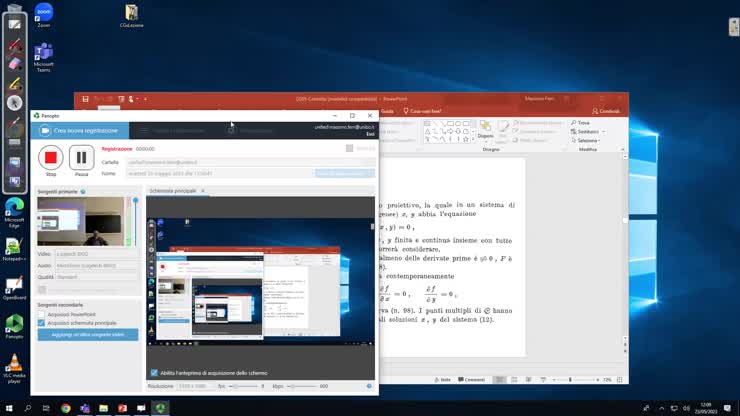Open the Qualità dropdown
Screen dimensions: 740x416
click(x=95, y=277)
